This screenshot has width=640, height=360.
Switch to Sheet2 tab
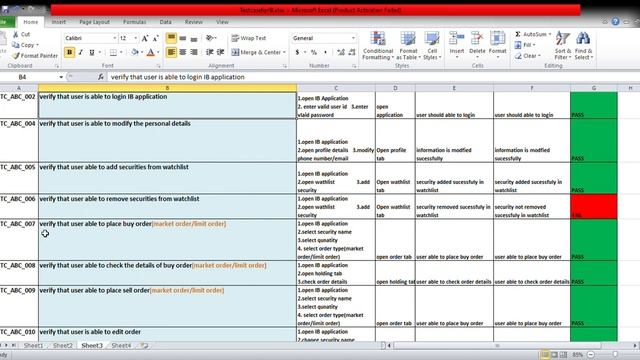(62, 345)
